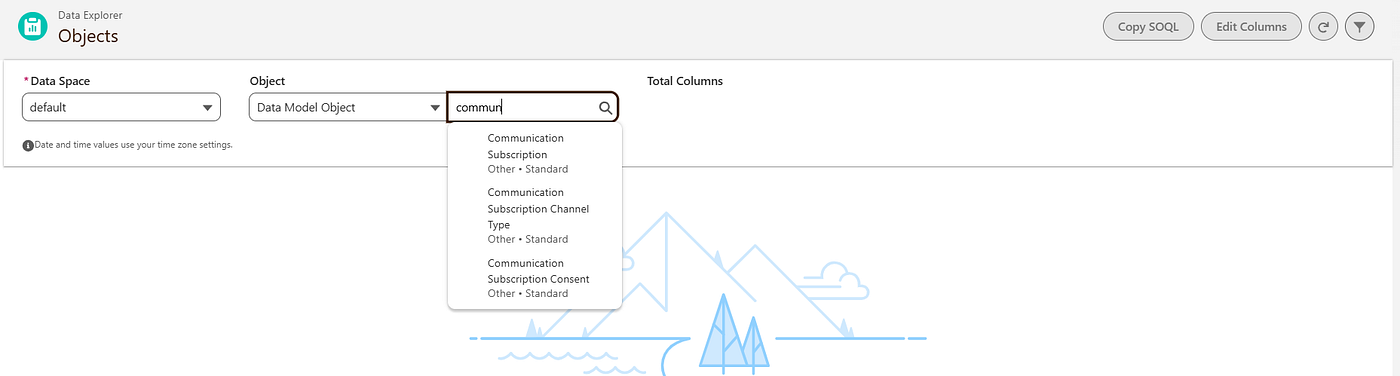Click the Data Explorer header text
The image size is (1400, 376).
click(x=90, y=15)
